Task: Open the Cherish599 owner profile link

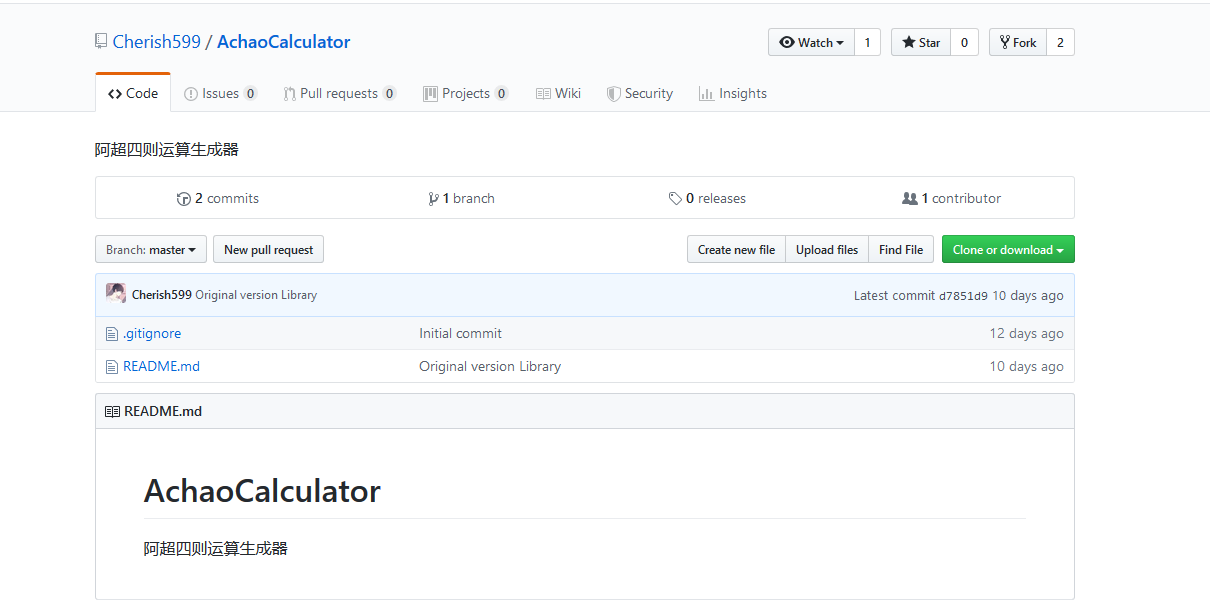Action: tap(156, 42)
